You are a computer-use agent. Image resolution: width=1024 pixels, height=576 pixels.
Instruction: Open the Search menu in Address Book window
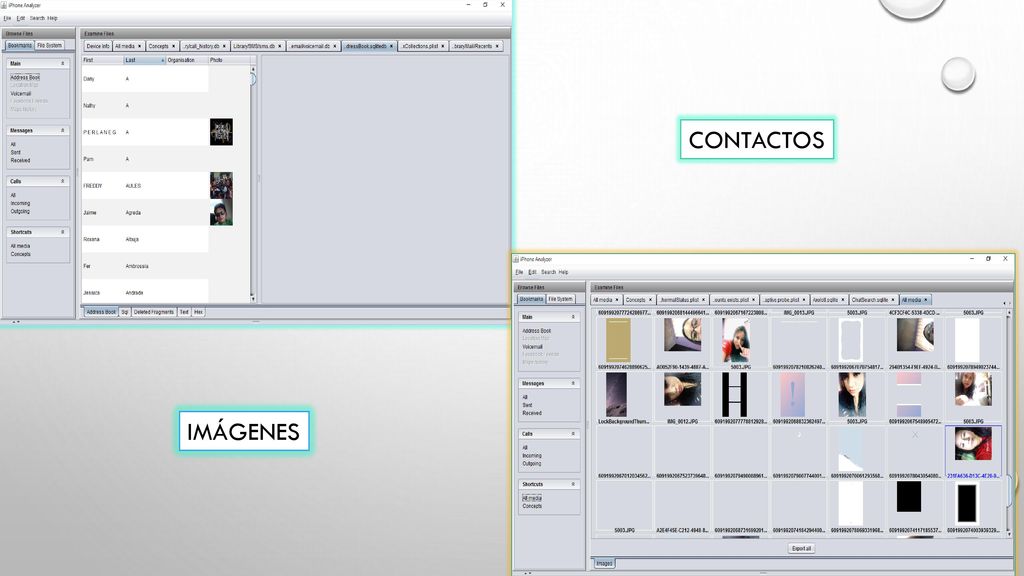[37, 18]
